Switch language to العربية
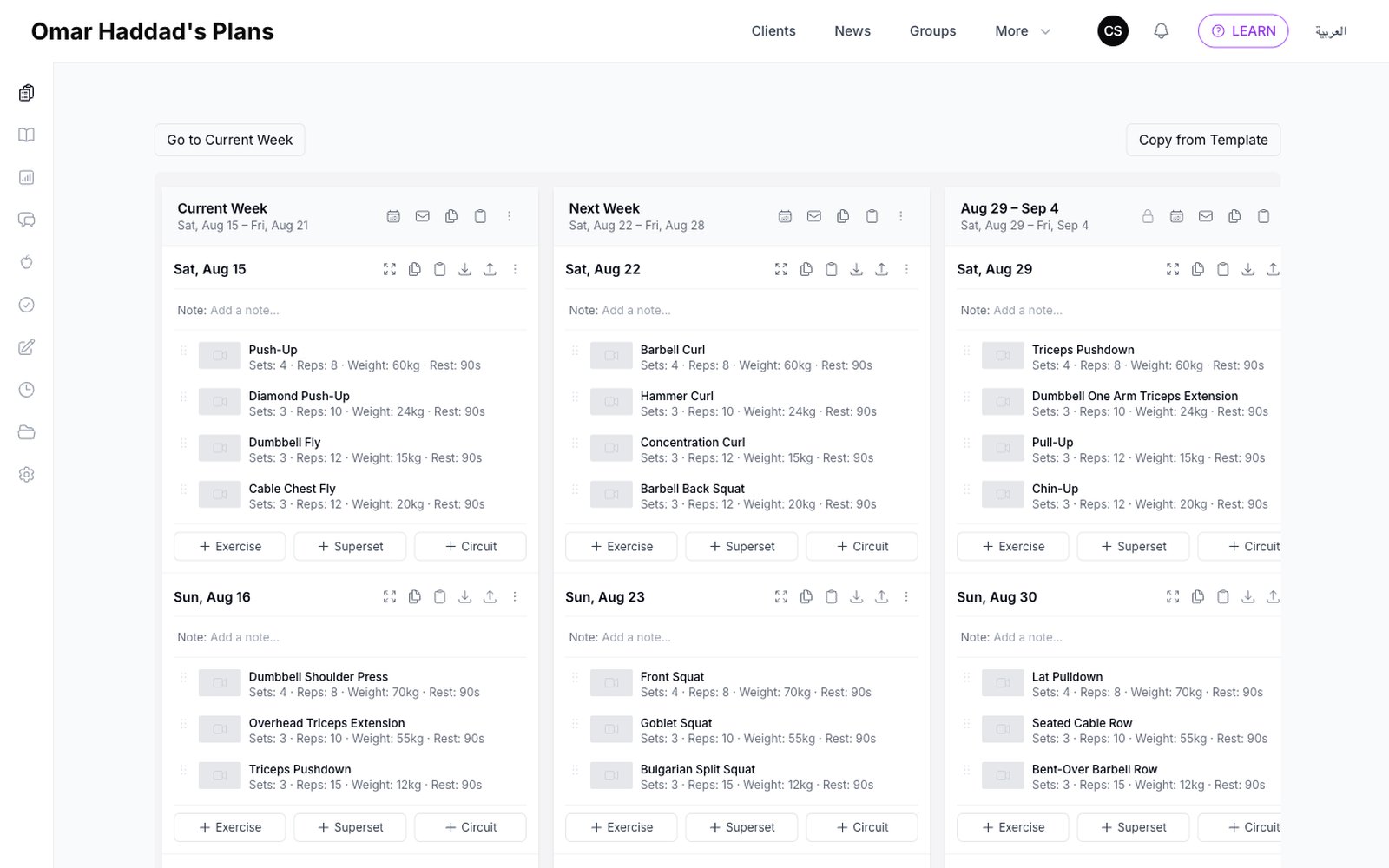Image resolution: width=1389 pixels, height=868 pixels. click(x=1331, y=31)
